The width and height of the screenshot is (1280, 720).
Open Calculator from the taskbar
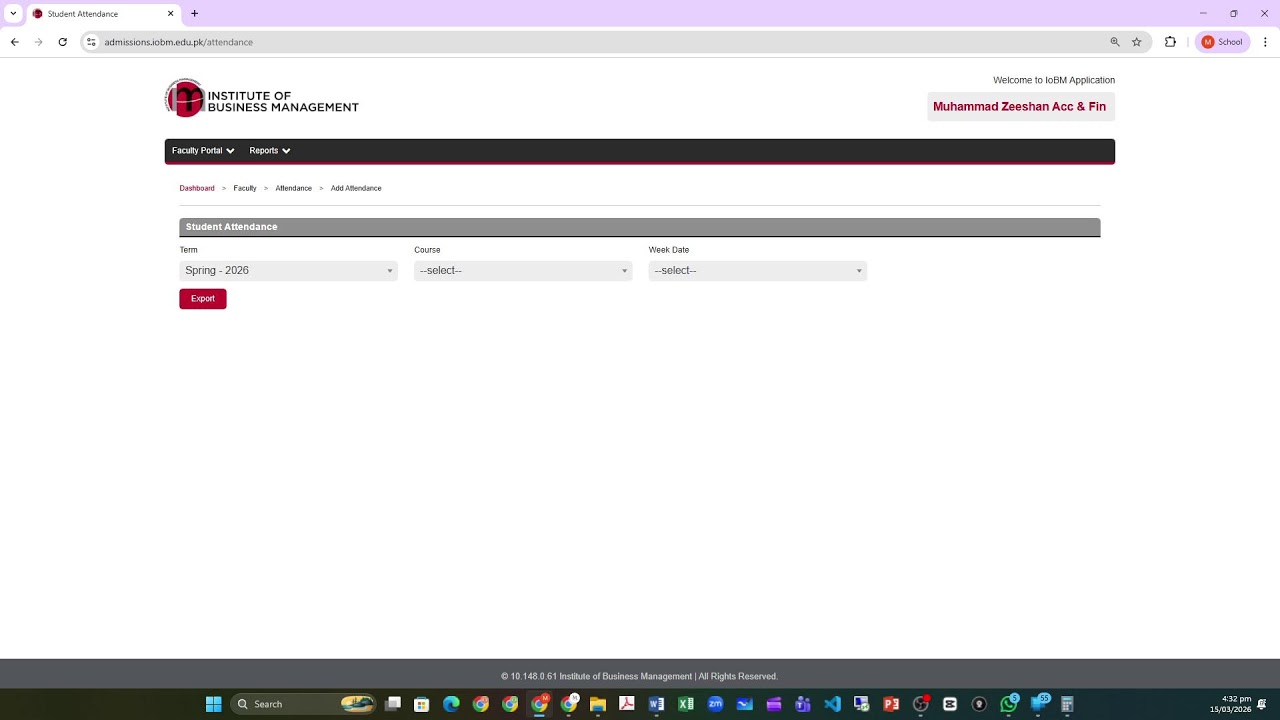pyautogui.click(x=1067, y=704)
